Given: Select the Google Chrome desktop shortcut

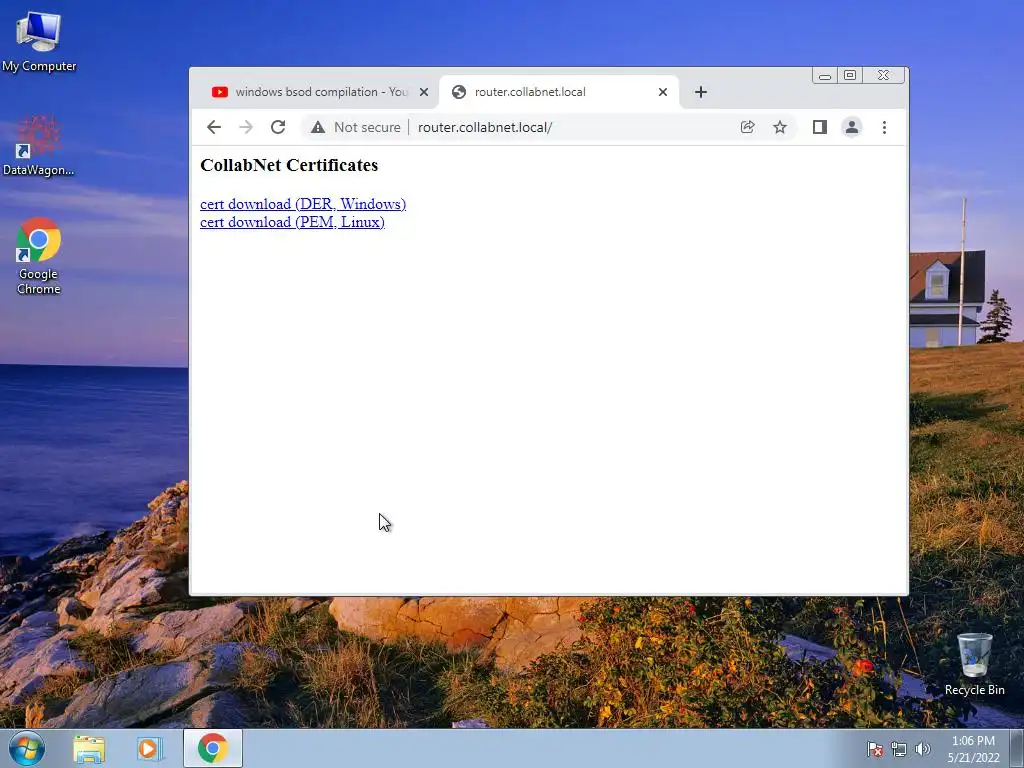Looking at the screenshot, I should pos(39,257).
